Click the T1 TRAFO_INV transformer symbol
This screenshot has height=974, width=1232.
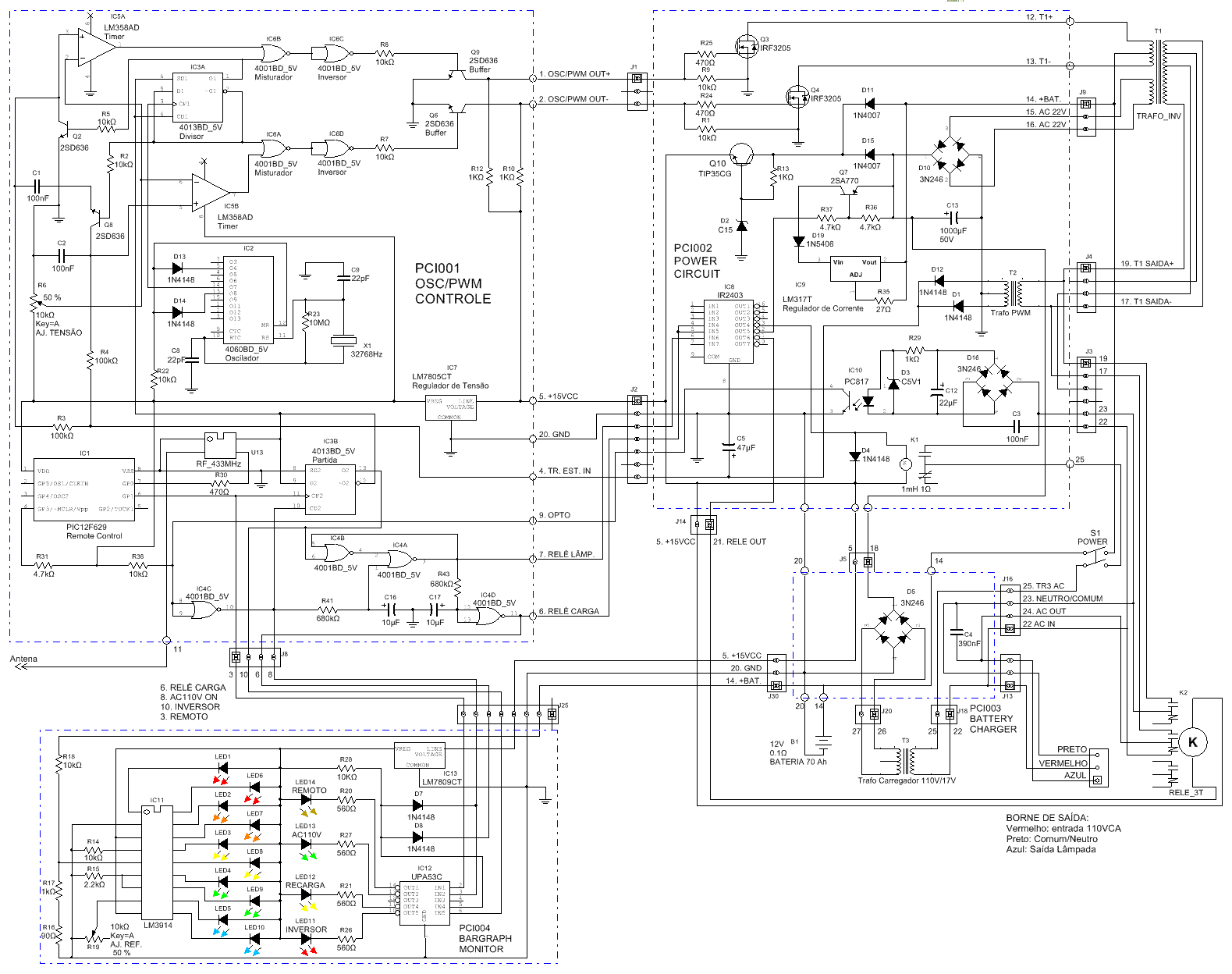pos(1158,72)
